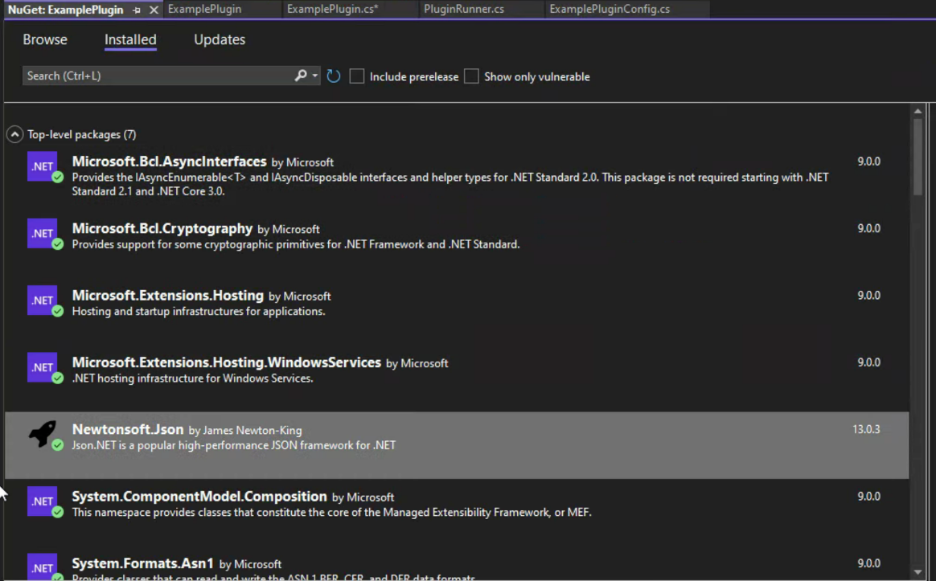Click 'by James Newton-King' author text
Viewport: 936px width, 582px height.
(245, 430)
